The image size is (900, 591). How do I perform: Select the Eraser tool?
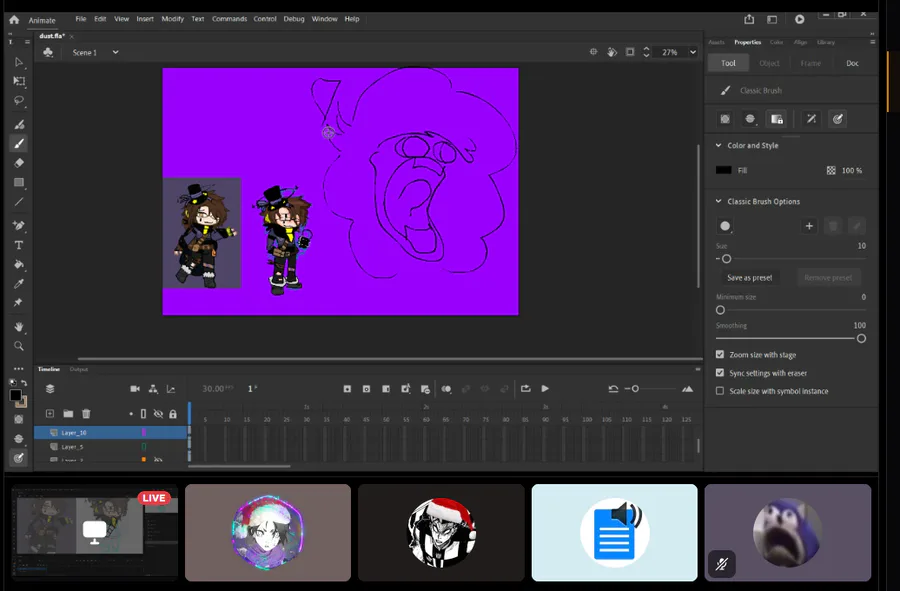coord(18,163)
